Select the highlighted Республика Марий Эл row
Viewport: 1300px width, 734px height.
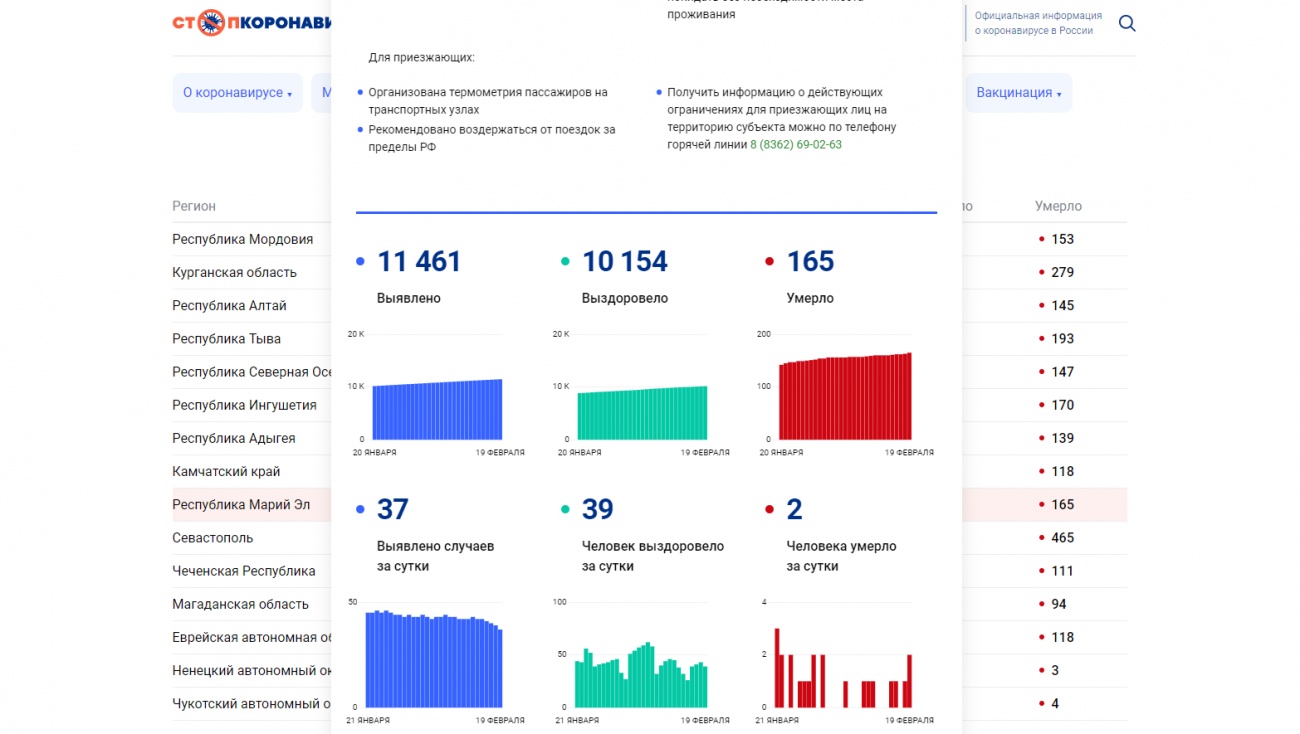pyautogui.click(x=241, y=505)
